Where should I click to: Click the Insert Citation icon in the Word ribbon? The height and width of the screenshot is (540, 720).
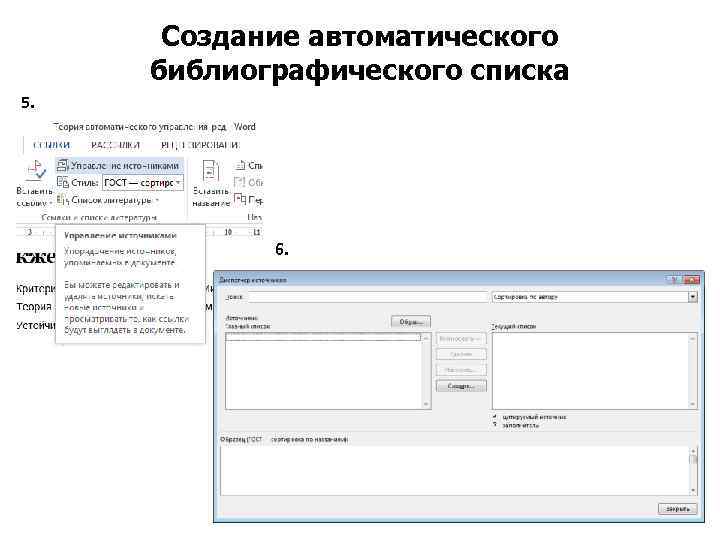35,171
